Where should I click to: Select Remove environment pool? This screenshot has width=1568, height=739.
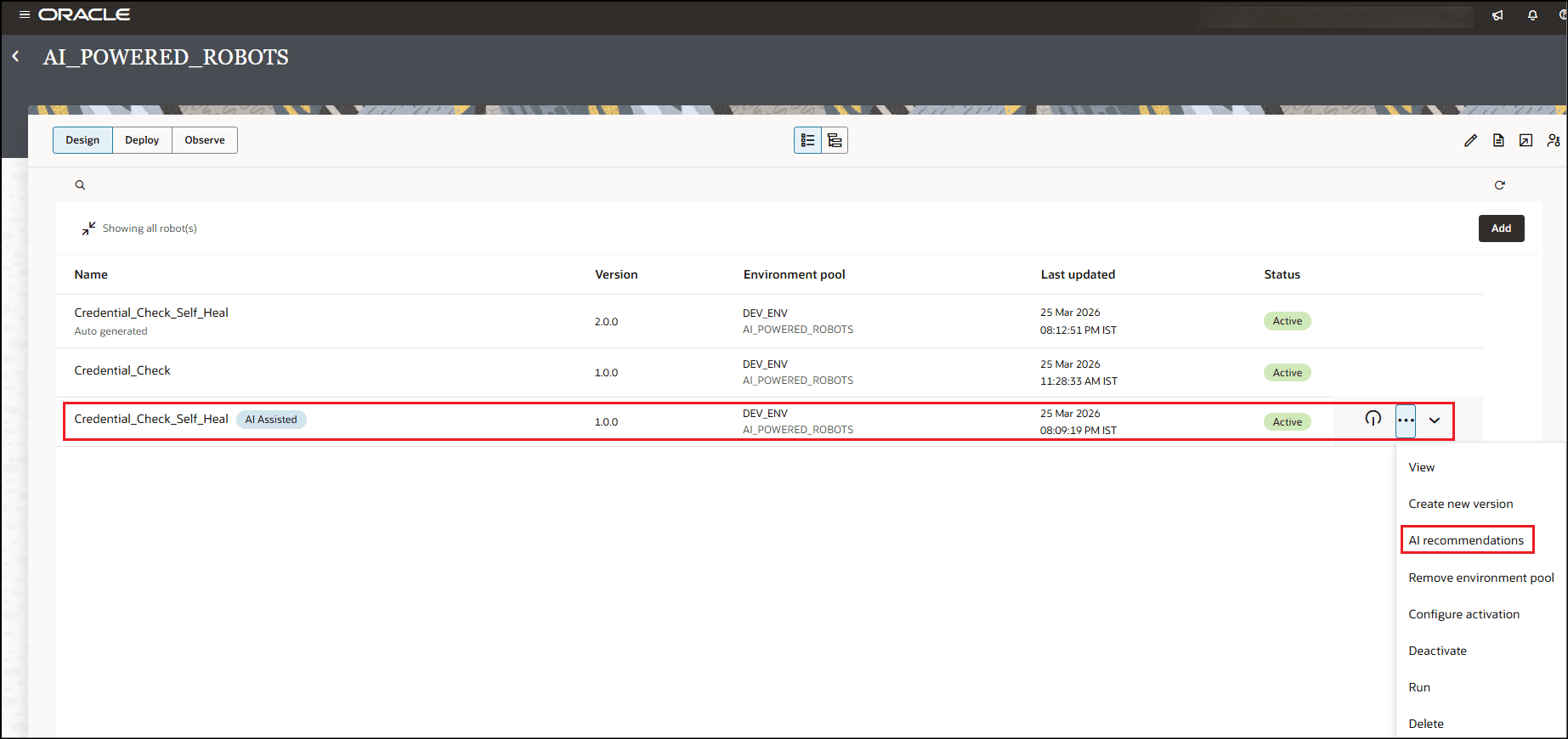[x=1481, y=578]
